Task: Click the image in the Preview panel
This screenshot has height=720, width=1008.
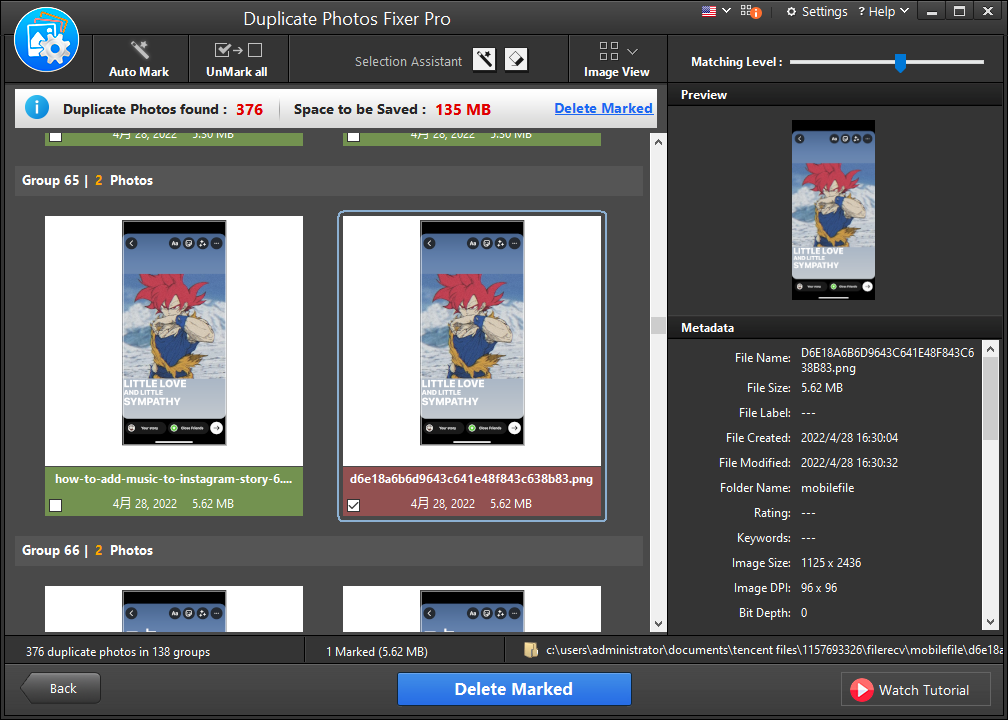Action: click(833, 210)
